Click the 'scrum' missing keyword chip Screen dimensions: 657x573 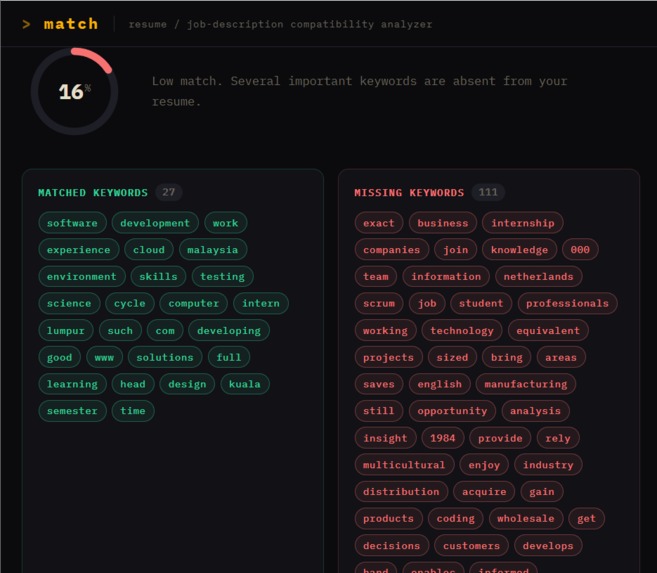pyautogui.click(x=379, y=303)
